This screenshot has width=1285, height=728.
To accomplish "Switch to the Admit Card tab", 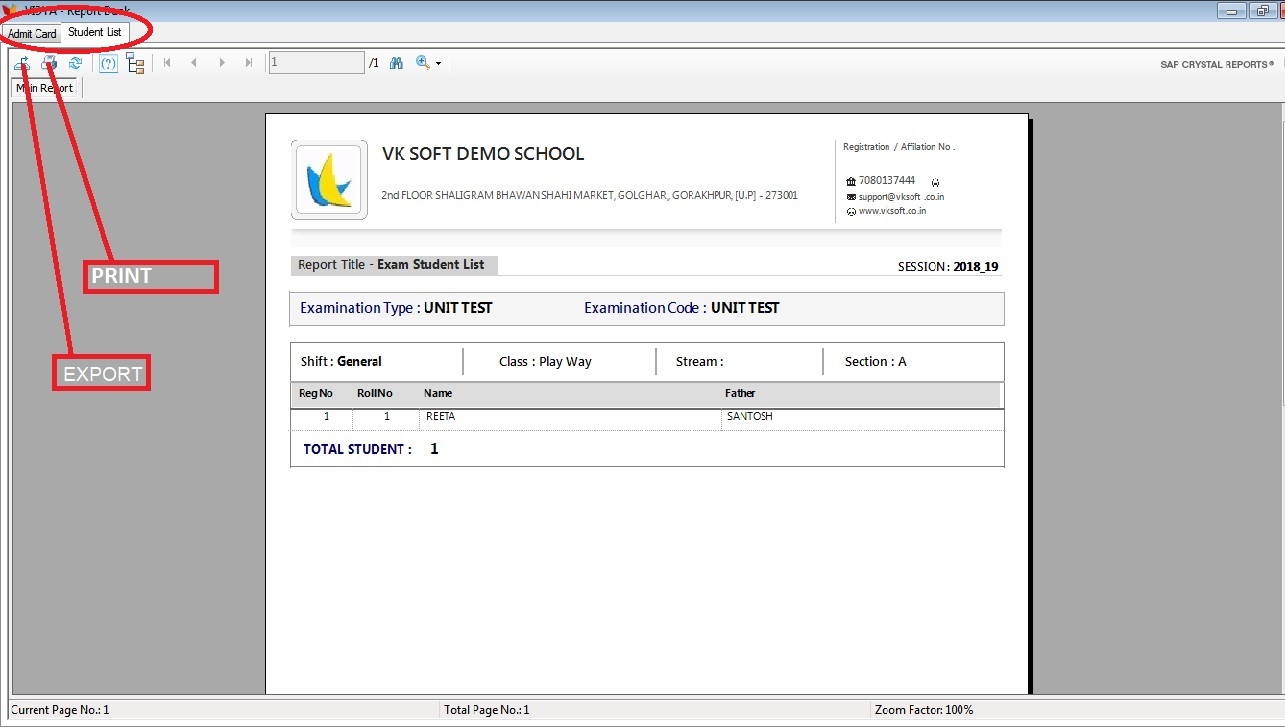I will tap(32, 33).
